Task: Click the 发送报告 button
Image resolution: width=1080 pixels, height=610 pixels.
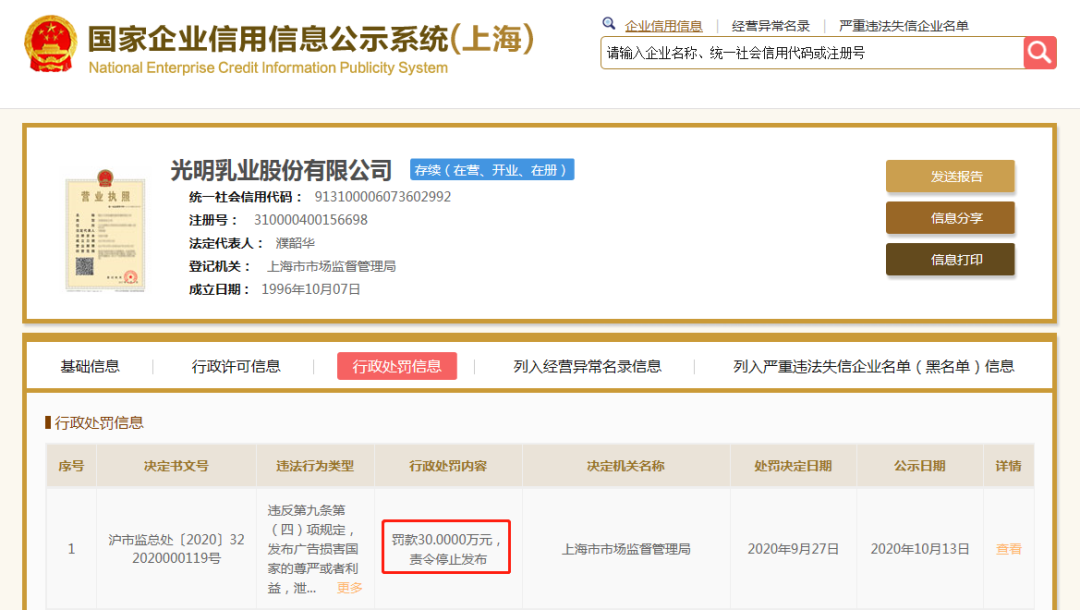Action: 950,176
